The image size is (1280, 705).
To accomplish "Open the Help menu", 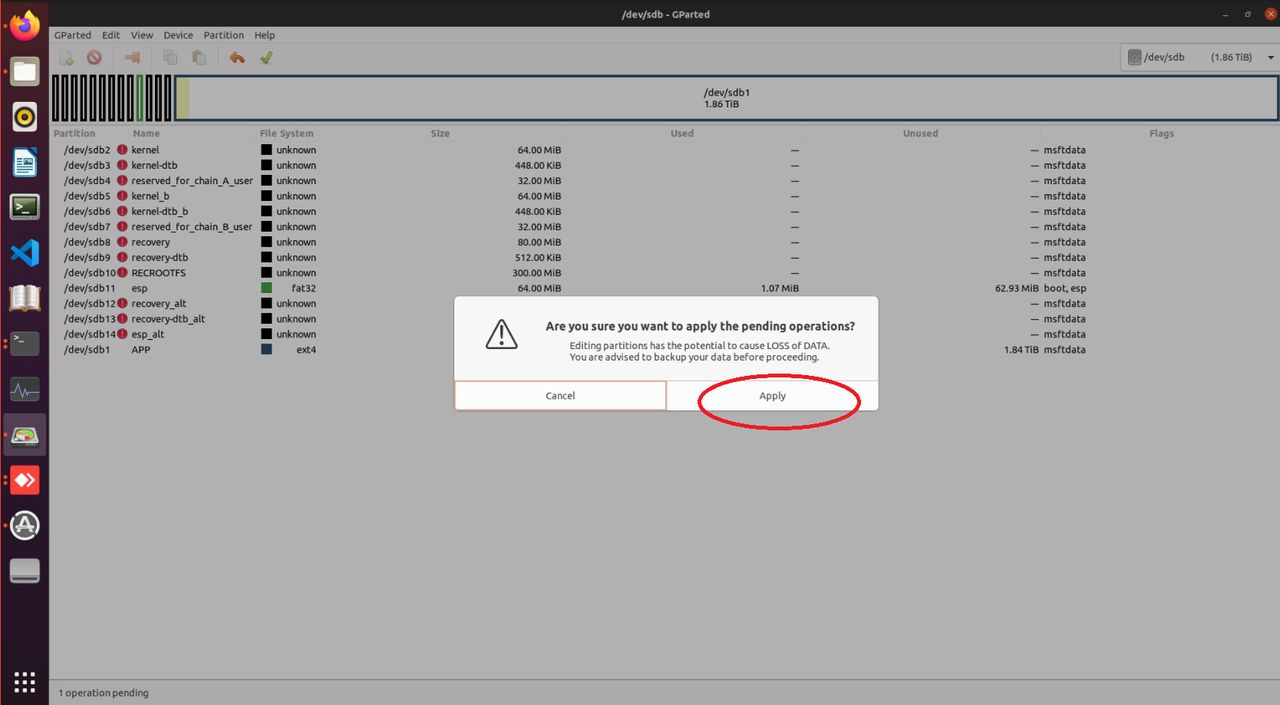I will (x=264, y=35).
